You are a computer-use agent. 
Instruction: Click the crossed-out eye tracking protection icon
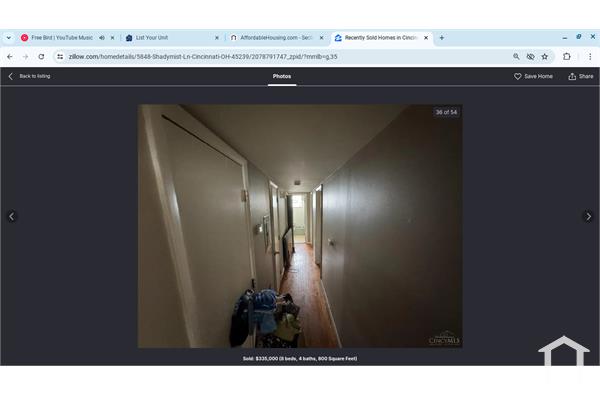point(530,57)
